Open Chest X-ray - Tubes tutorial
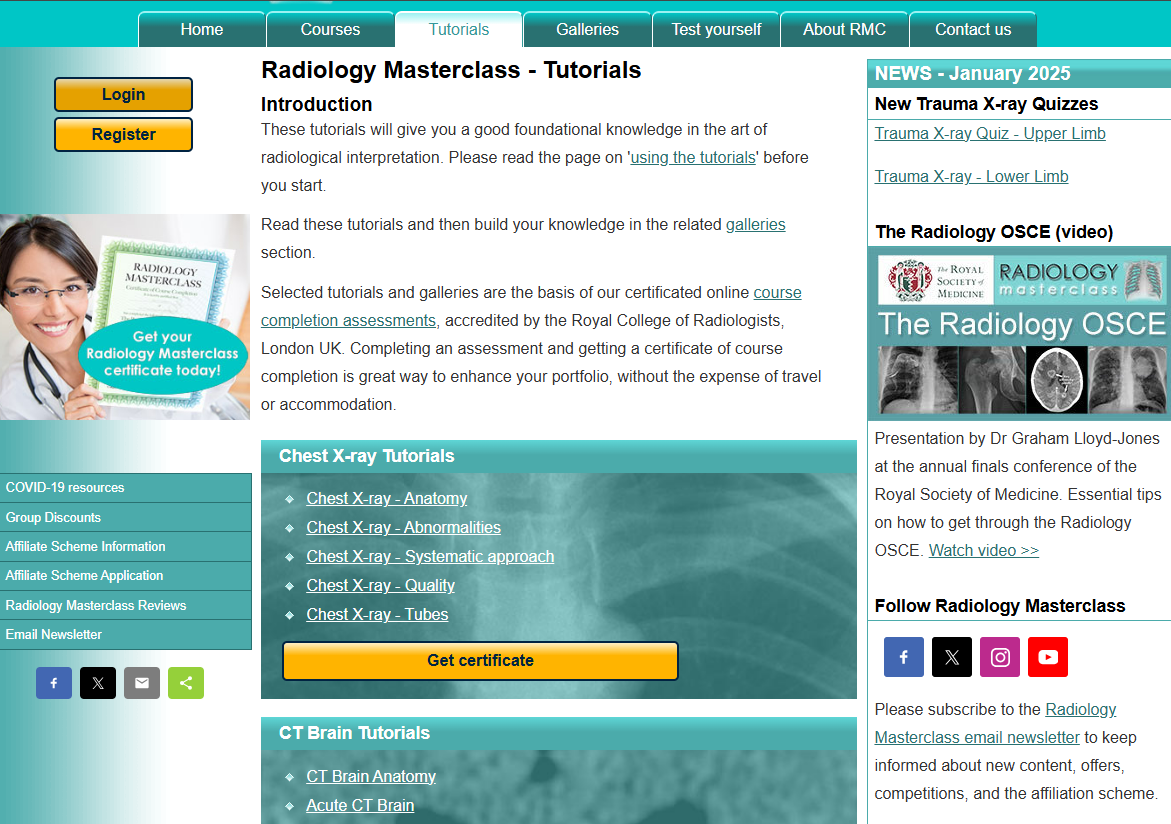Screen dimensions: 1171x824 [x=377, y=615]
